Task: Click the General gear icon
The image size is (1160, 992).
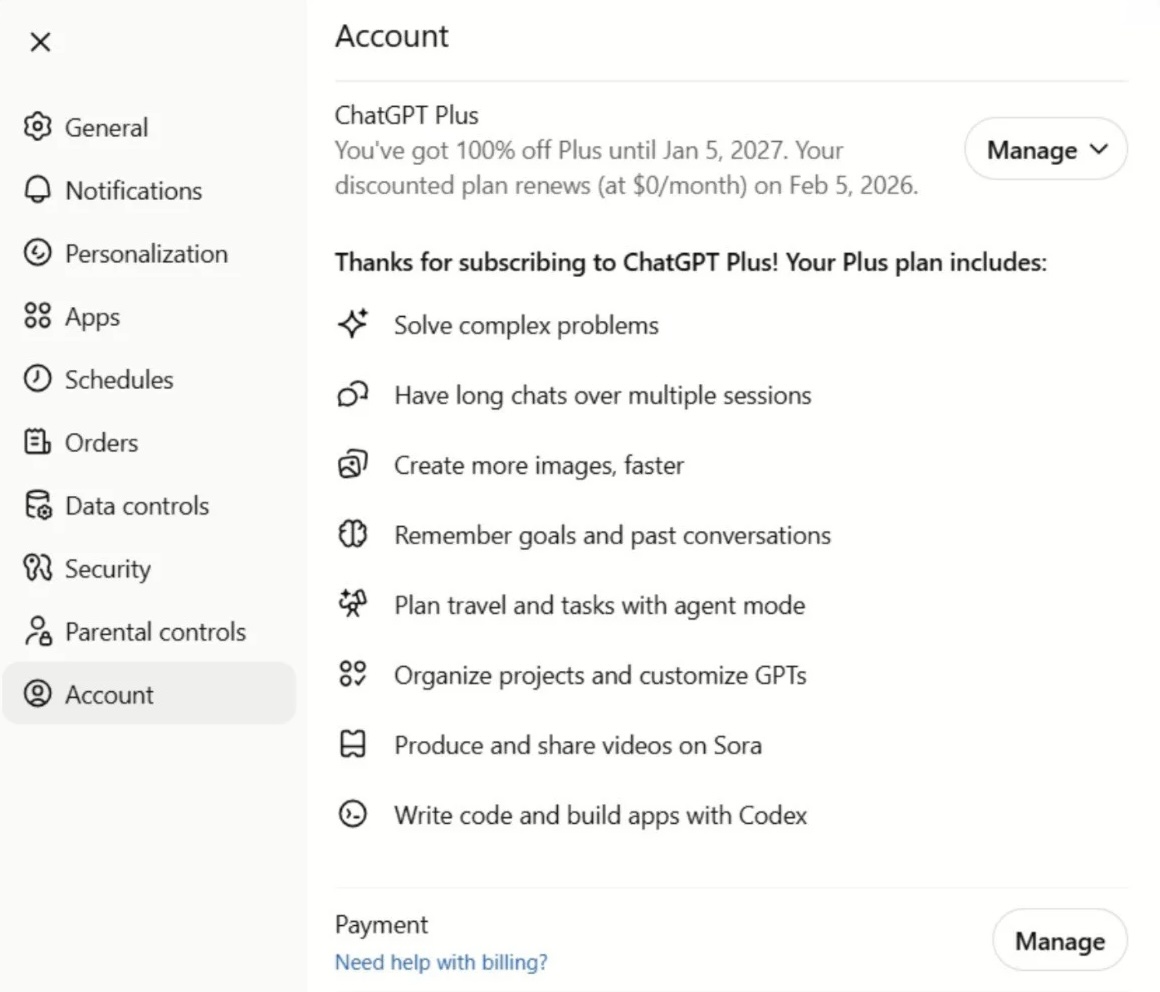Action: pos(37,128)
